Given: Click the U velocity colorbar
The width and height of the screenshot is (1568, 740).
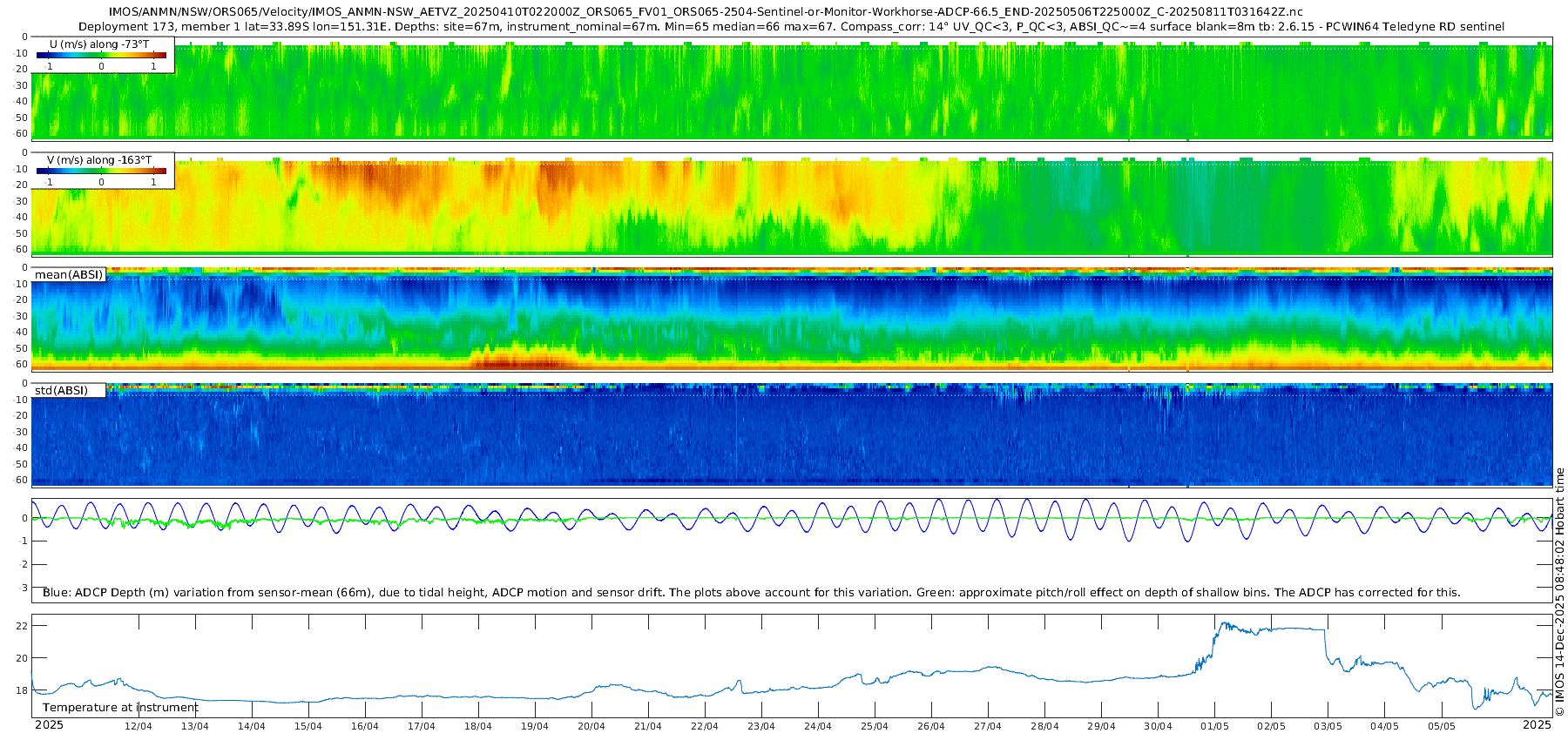Looking at the screenshot, I should click(101, 56).
